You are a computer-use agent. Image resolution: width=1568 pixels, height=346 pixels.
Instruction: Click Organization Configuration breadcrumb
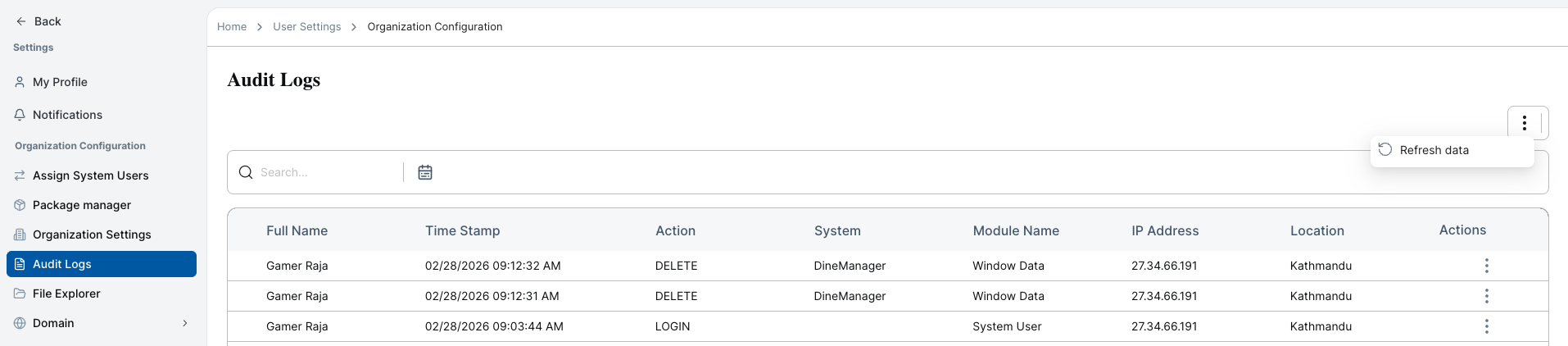click(435, 27)
